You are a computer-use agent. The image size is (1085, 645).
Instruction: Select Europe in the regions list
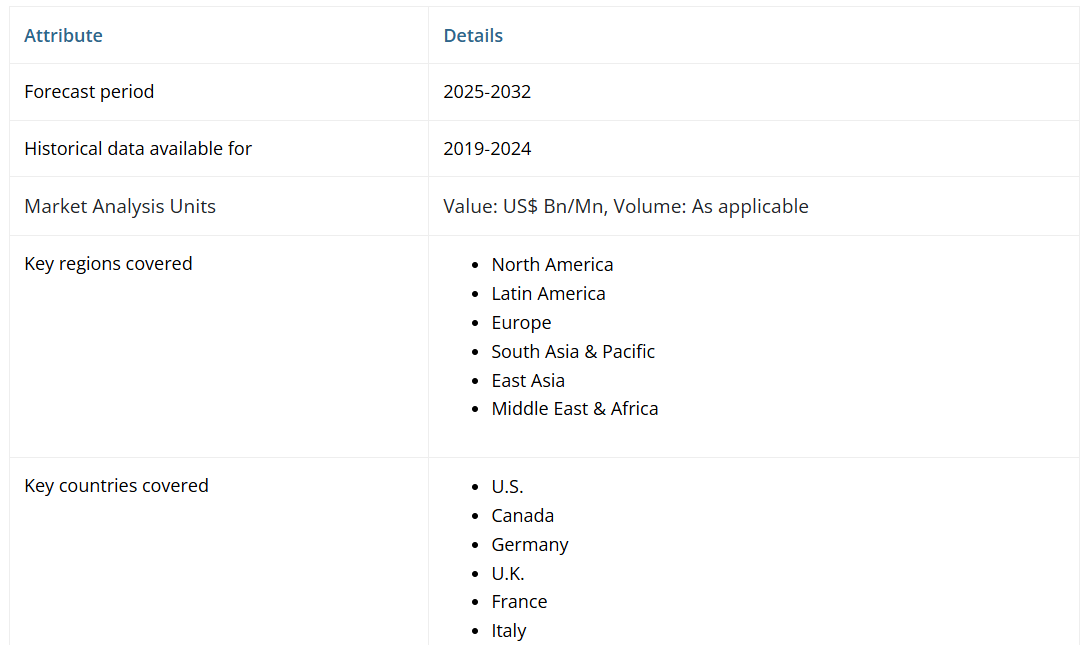521,323
